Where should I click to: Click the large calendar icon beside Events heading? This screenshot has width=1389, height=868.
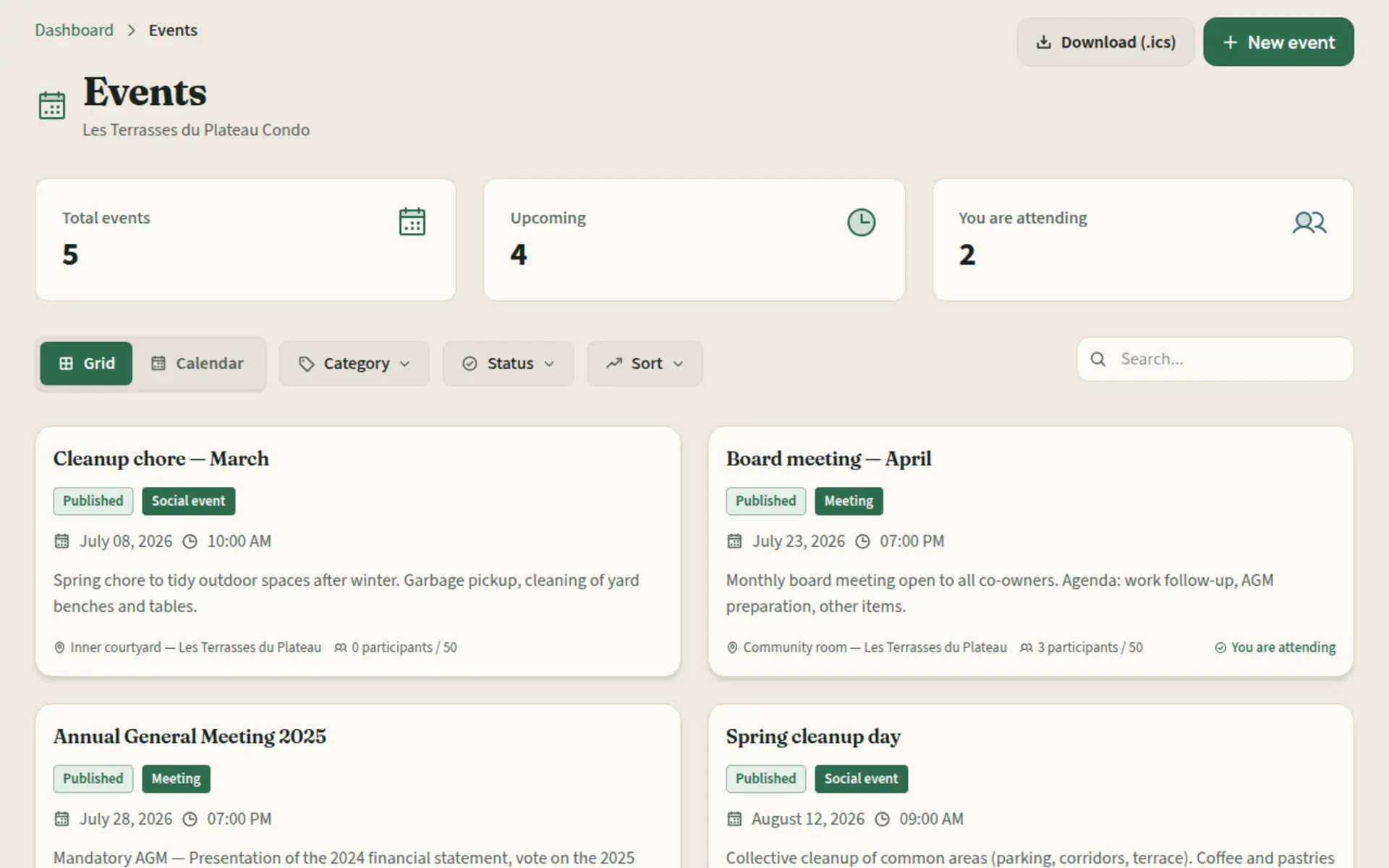pos(52,106)
